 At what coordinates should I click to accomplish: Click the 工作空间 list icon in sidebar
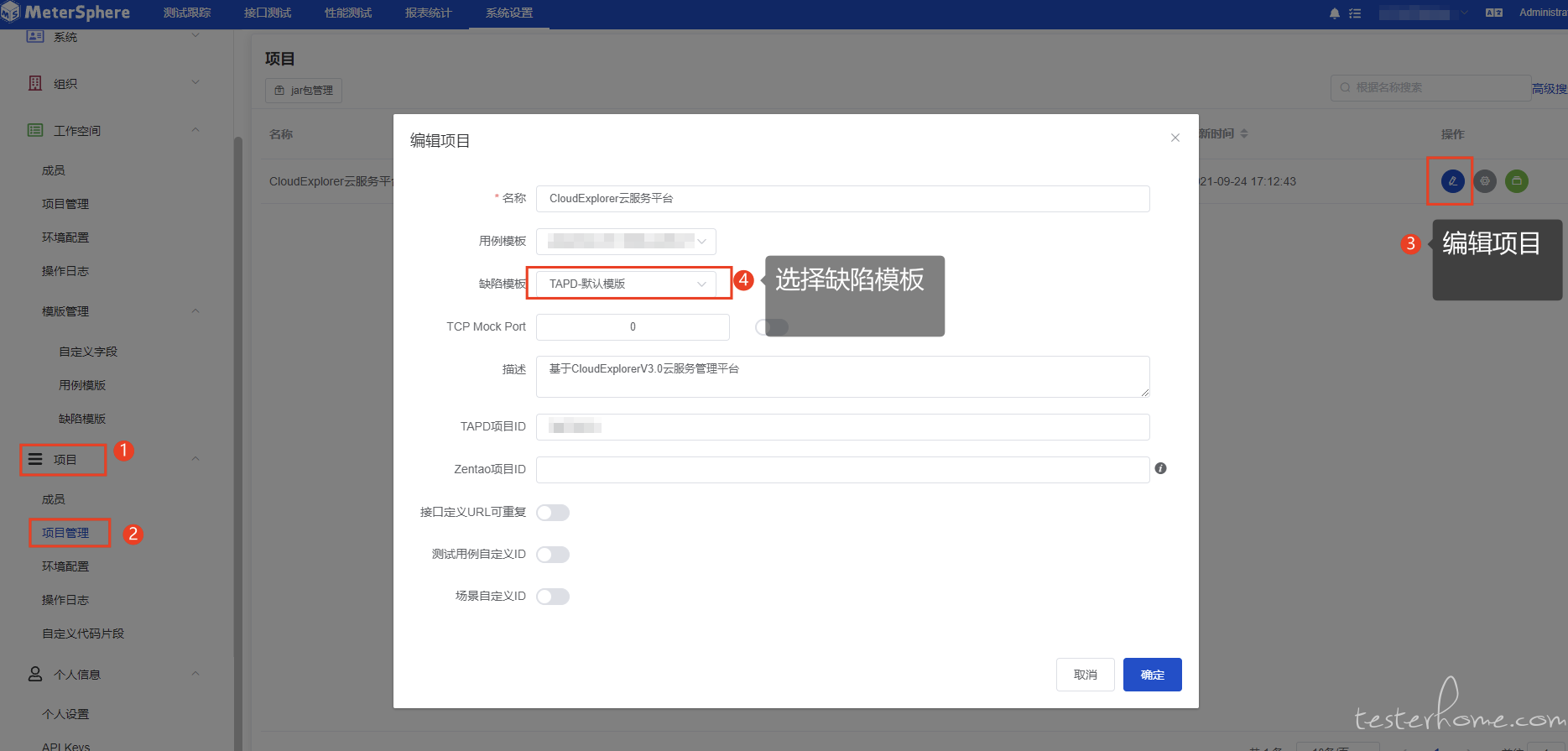coord(35,130)
